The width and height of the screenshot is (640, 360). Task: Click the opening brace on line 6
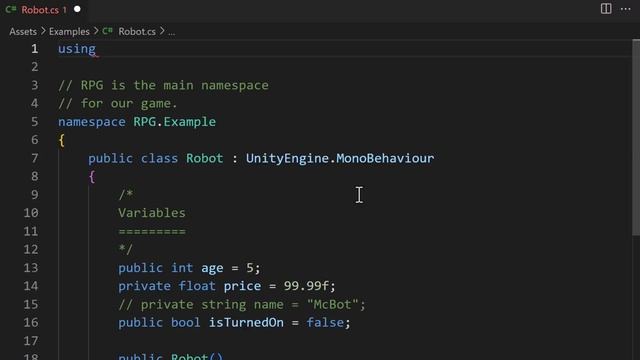62,140
